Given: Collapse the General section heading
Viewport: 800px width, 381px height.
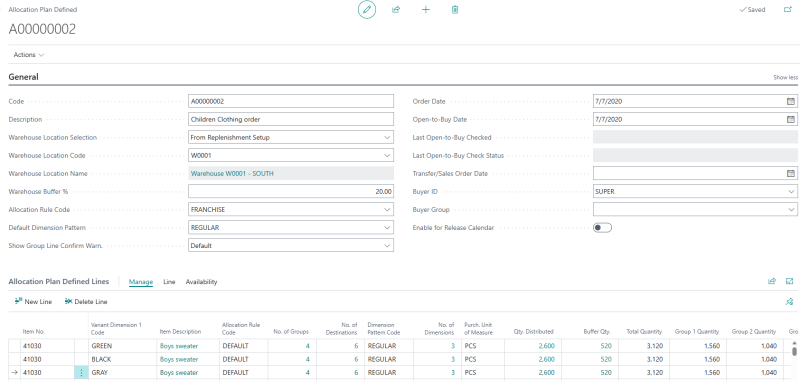Looking at the screenshot, I should tap(23, 77).
